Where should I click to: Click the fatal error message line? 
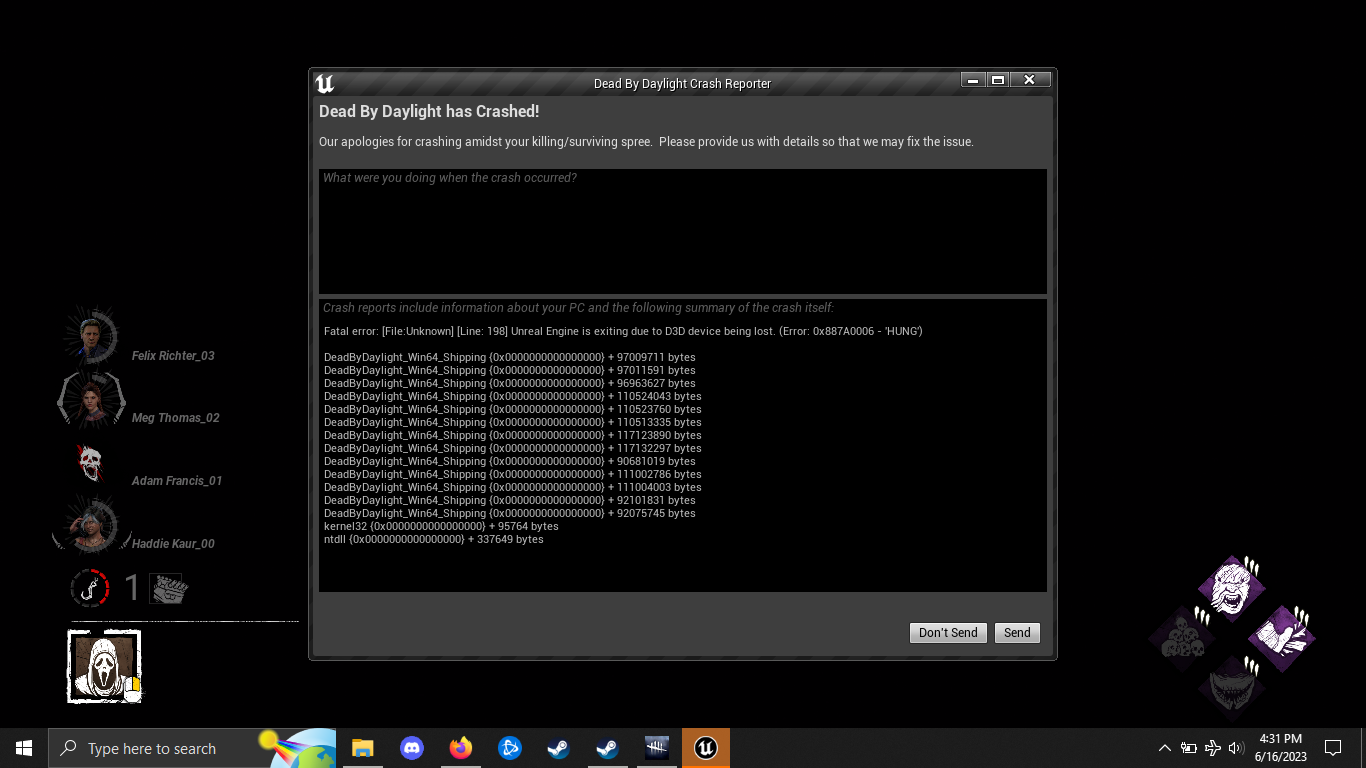click(x=623, y=331)
